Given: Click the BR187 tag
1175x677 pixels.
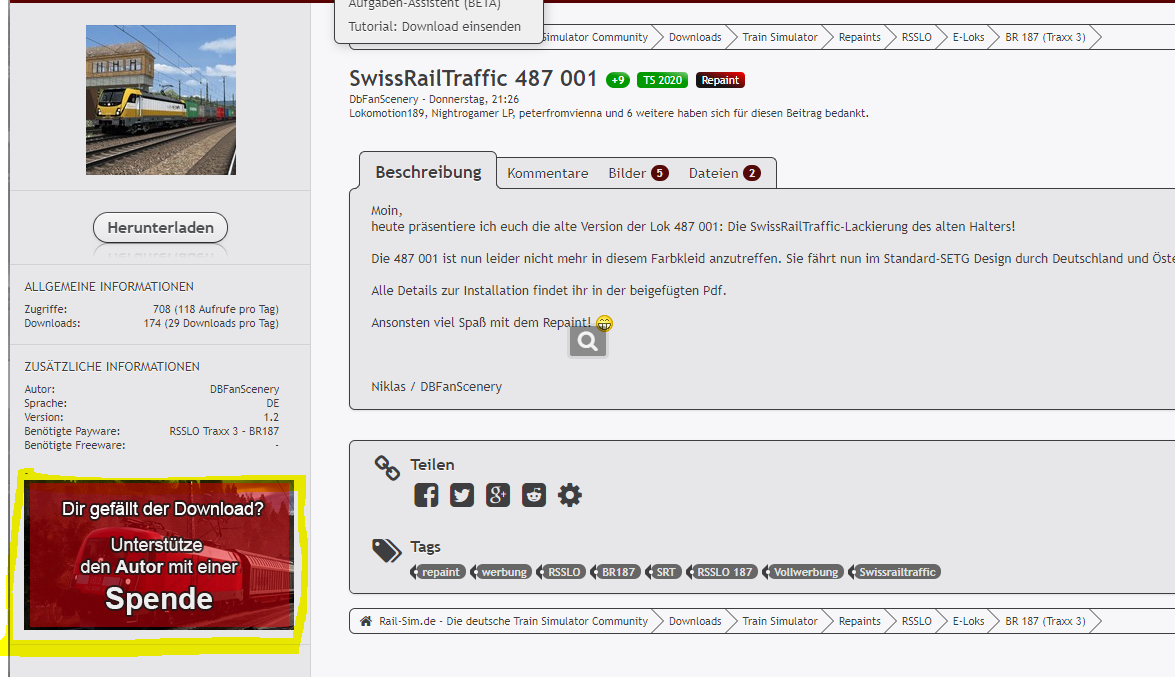Looking at the screenshot, I should [x=618, y=572].
